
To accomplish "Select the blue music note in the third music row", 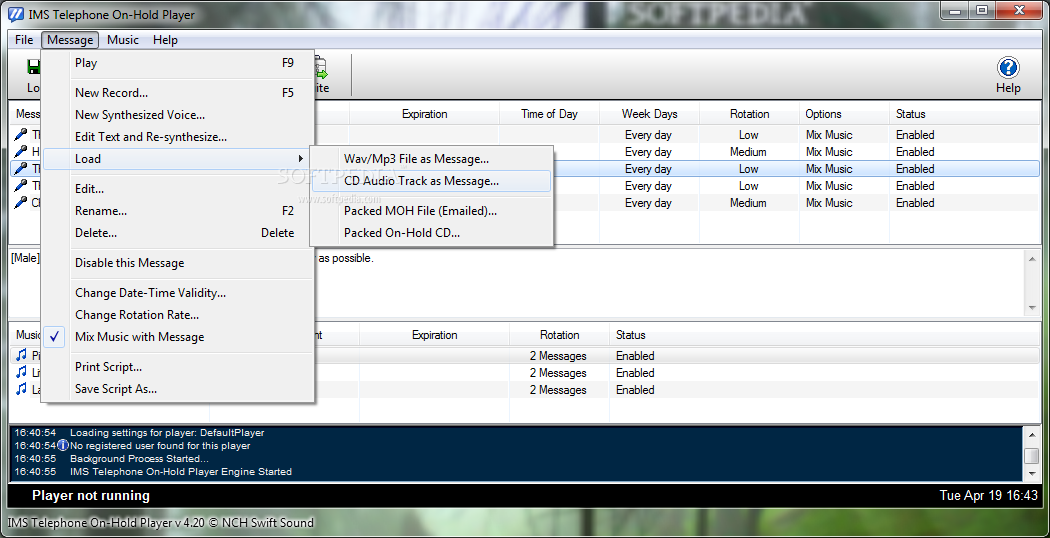I will click(x=21, y=389).
